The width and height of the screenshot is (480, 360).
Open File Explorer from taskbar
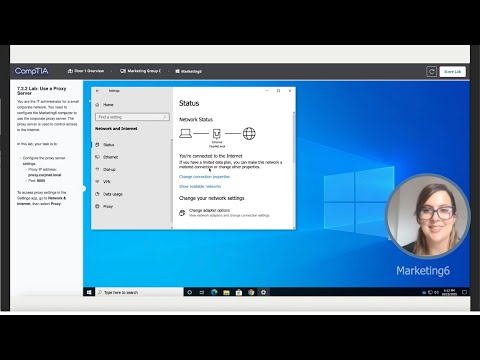226,292
